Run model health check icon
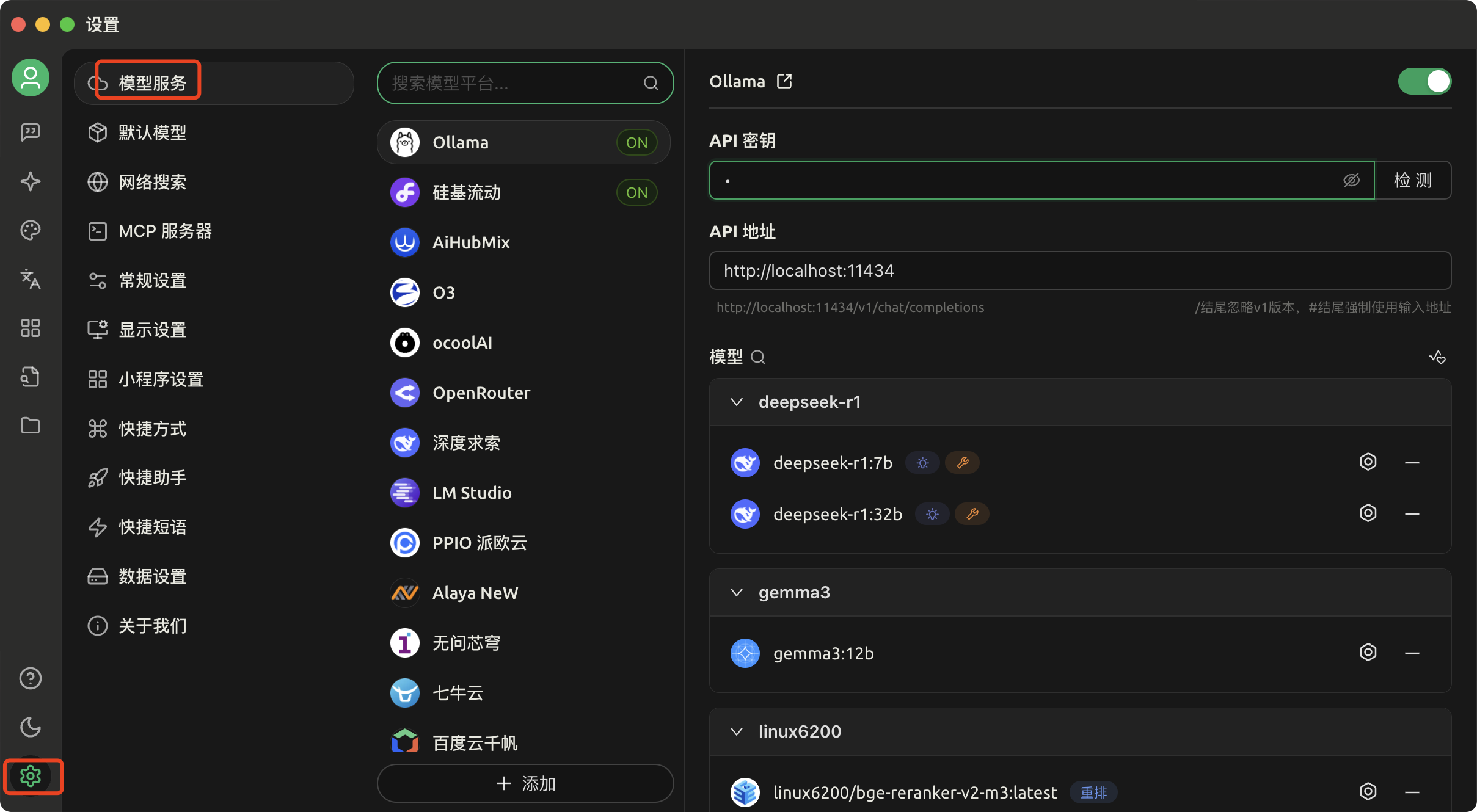Viewport: 1477px width, 812px height. pos(1437,357)
